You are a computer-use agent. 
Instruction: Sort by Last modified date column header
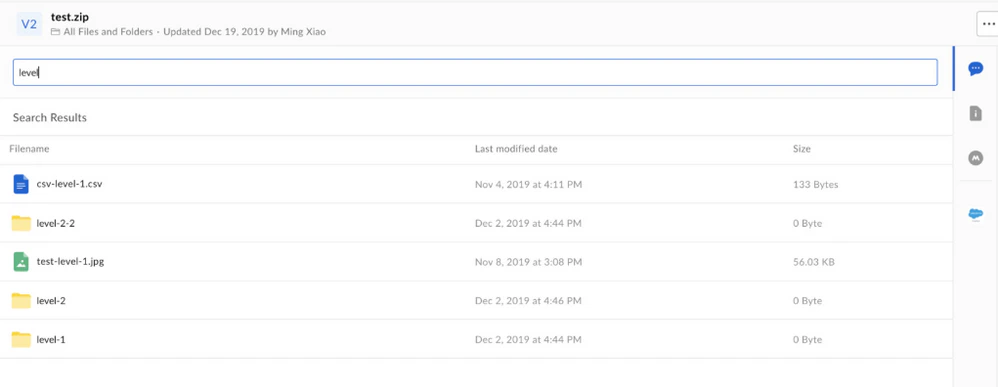point(516,149)
